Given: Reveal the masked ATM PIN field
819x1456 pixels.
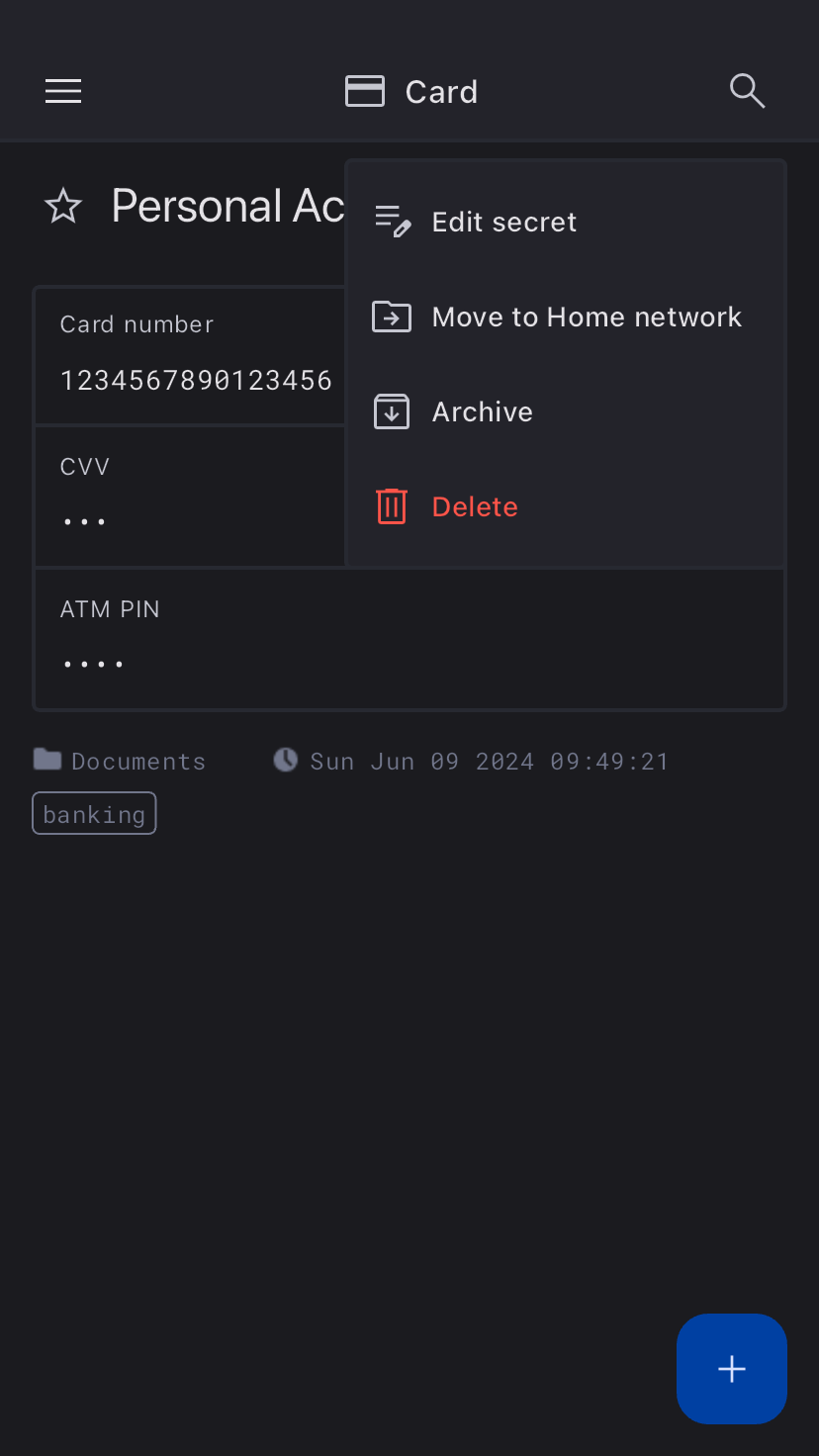Looking at the screenshot, I should (x=93, y=664).
